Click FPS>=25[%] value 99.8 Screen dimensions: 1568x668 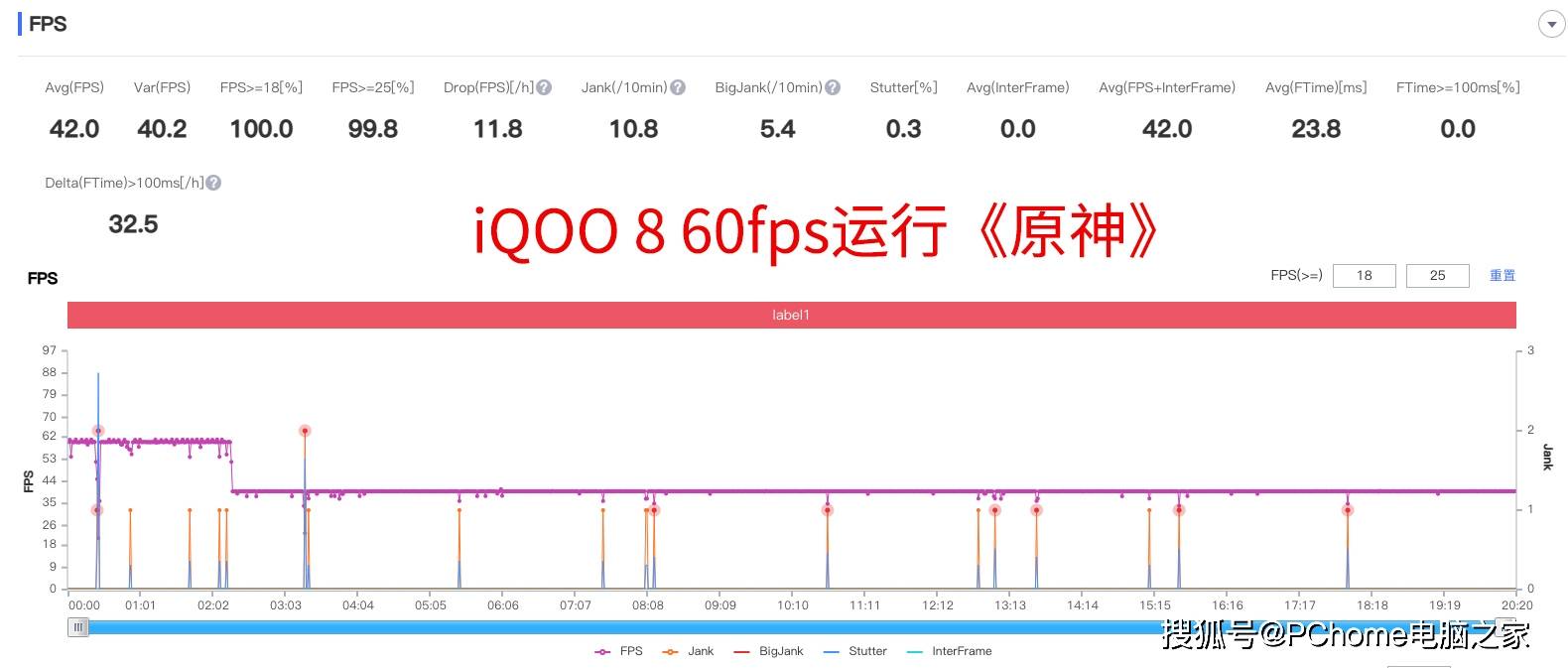[x=372, y=129]
